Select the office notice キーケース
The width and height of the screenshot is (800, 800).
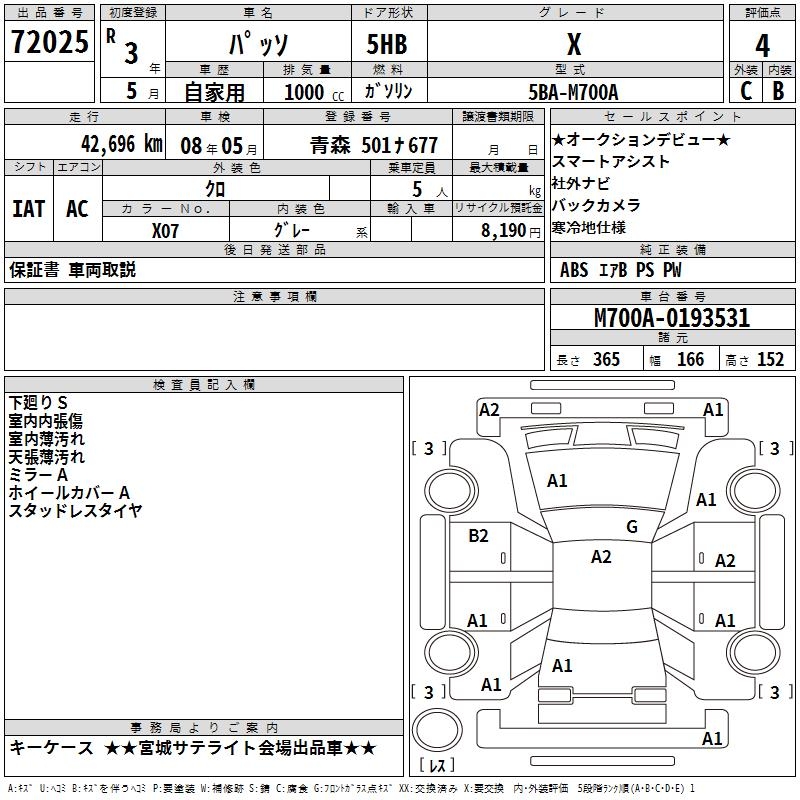[x=52, y=748]
